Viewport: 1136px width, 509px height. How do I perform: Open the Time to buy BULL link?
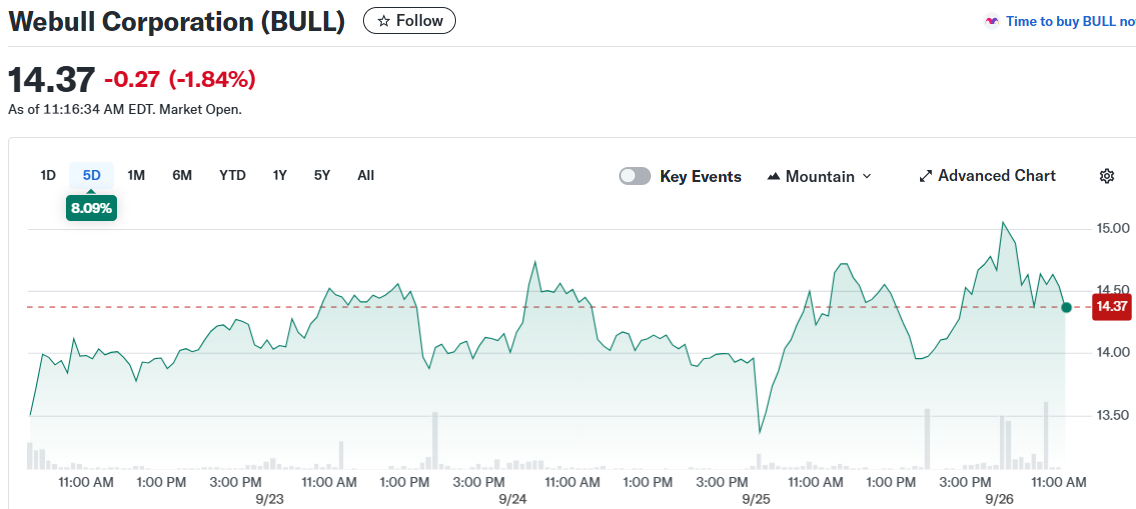(x=1070, y=22)
